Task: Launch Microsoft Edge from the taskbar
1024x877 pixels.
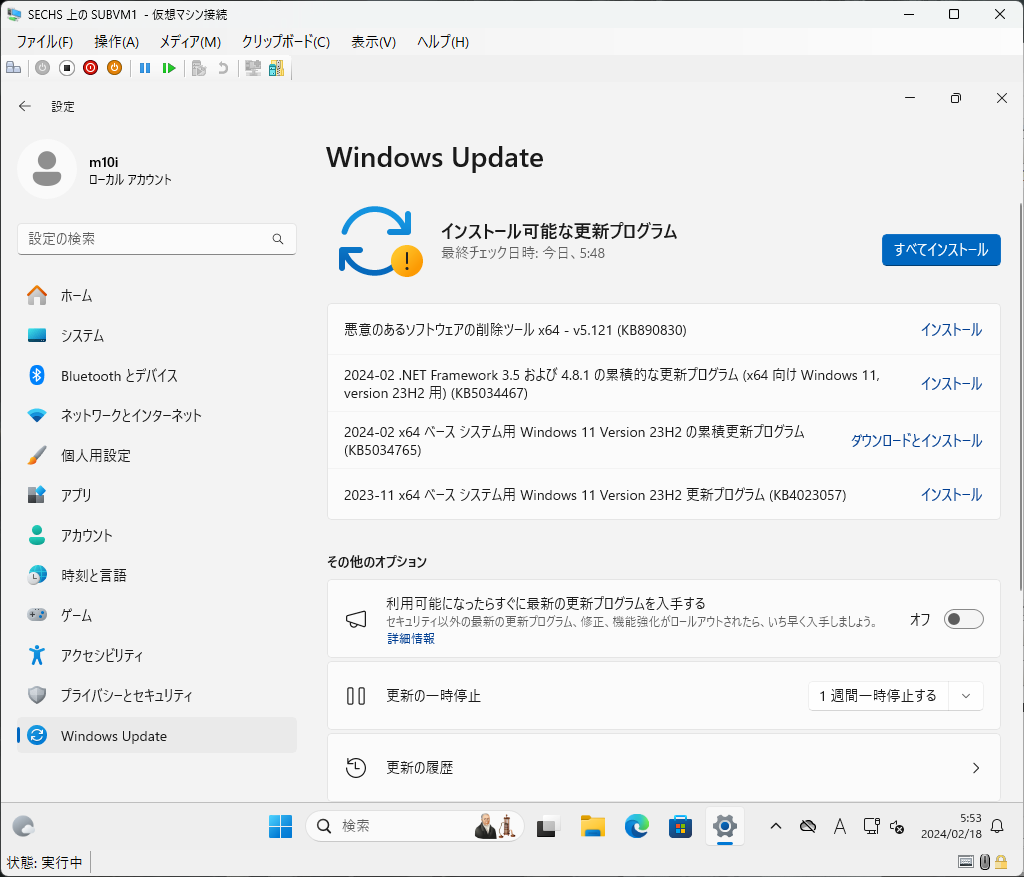Action: (637, 827)
